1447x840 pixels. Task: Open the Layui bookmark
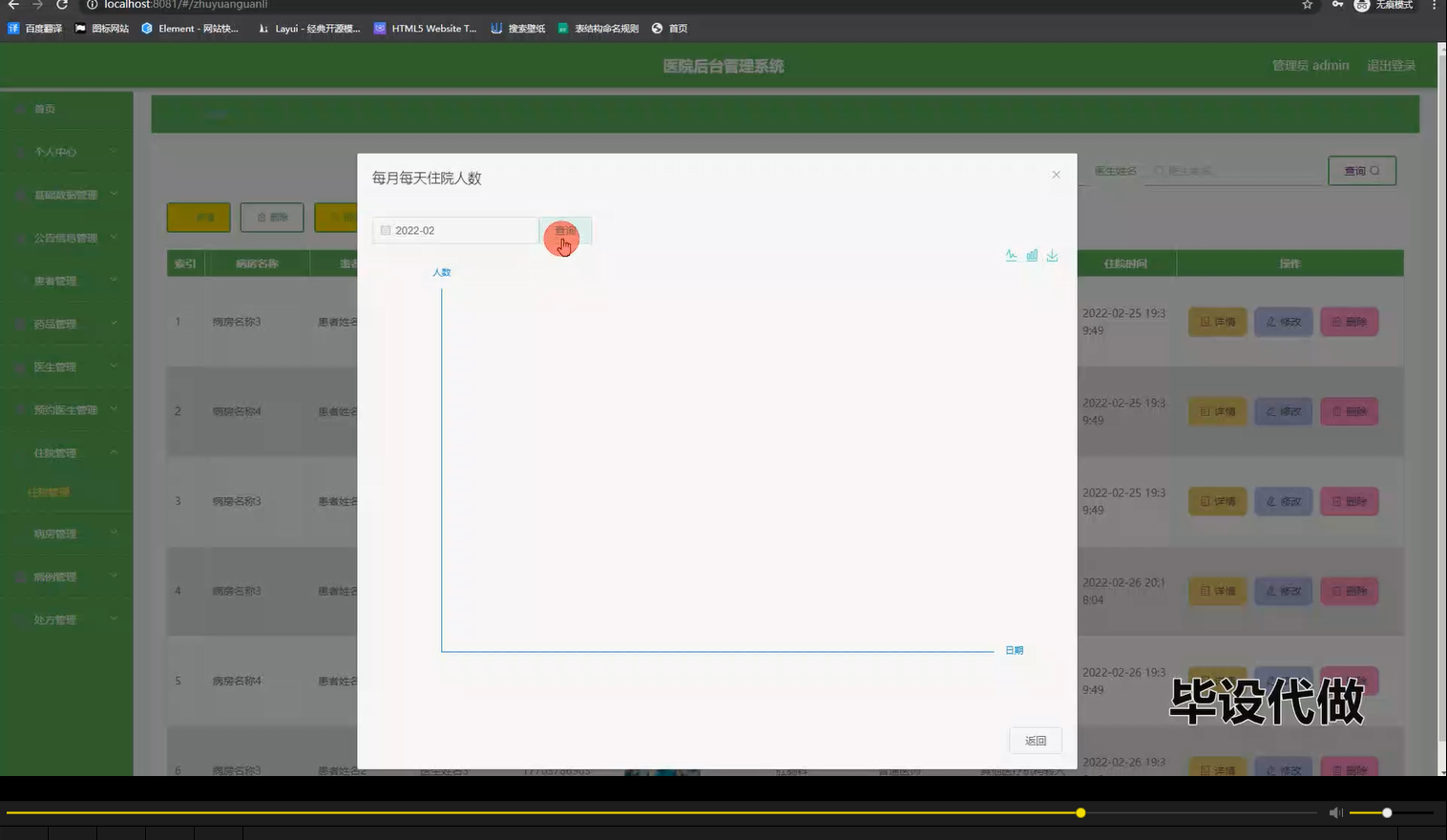(309, 29)
